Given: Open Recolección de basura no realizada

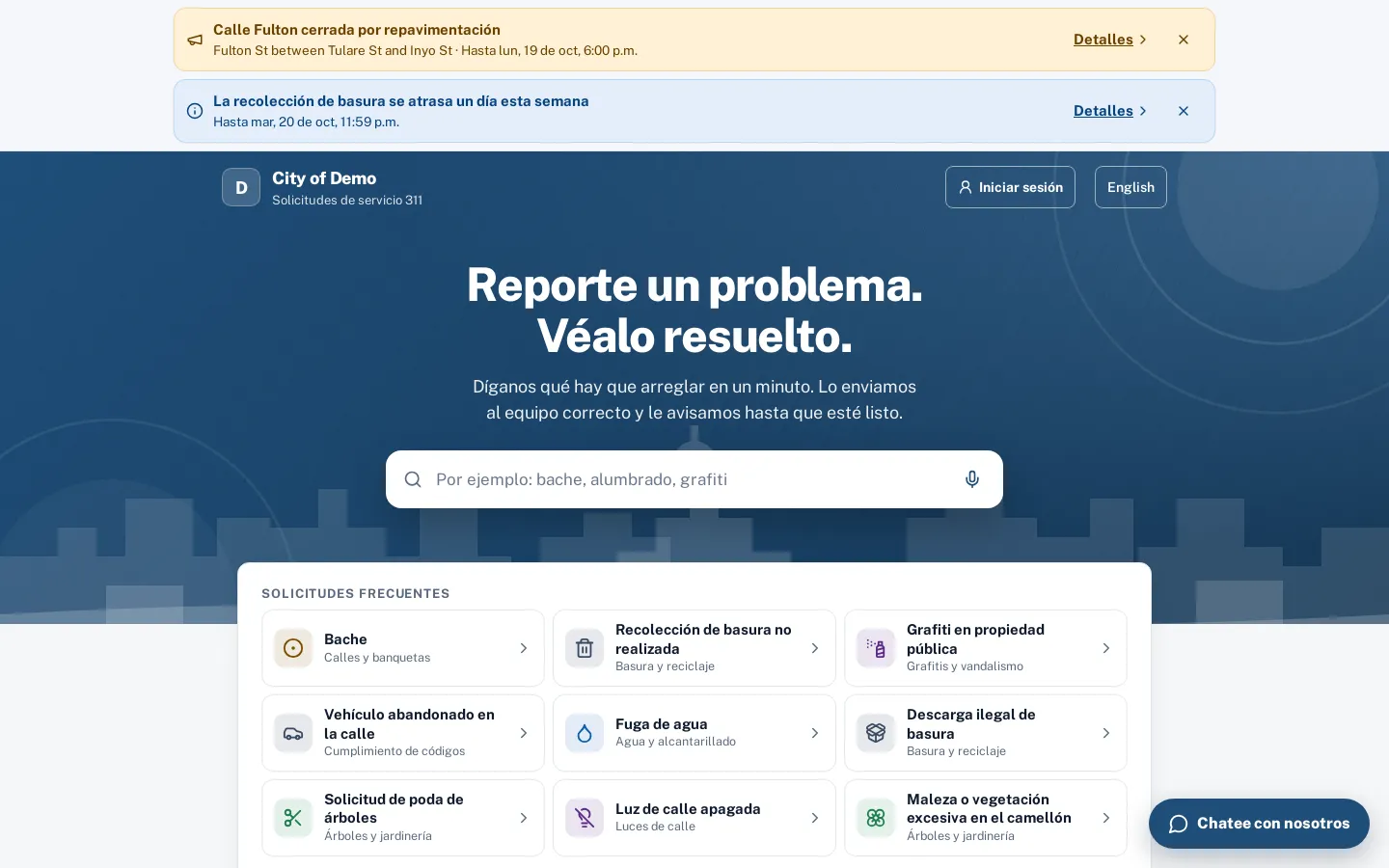Looking at the screenshot, I should click(694, 648).
